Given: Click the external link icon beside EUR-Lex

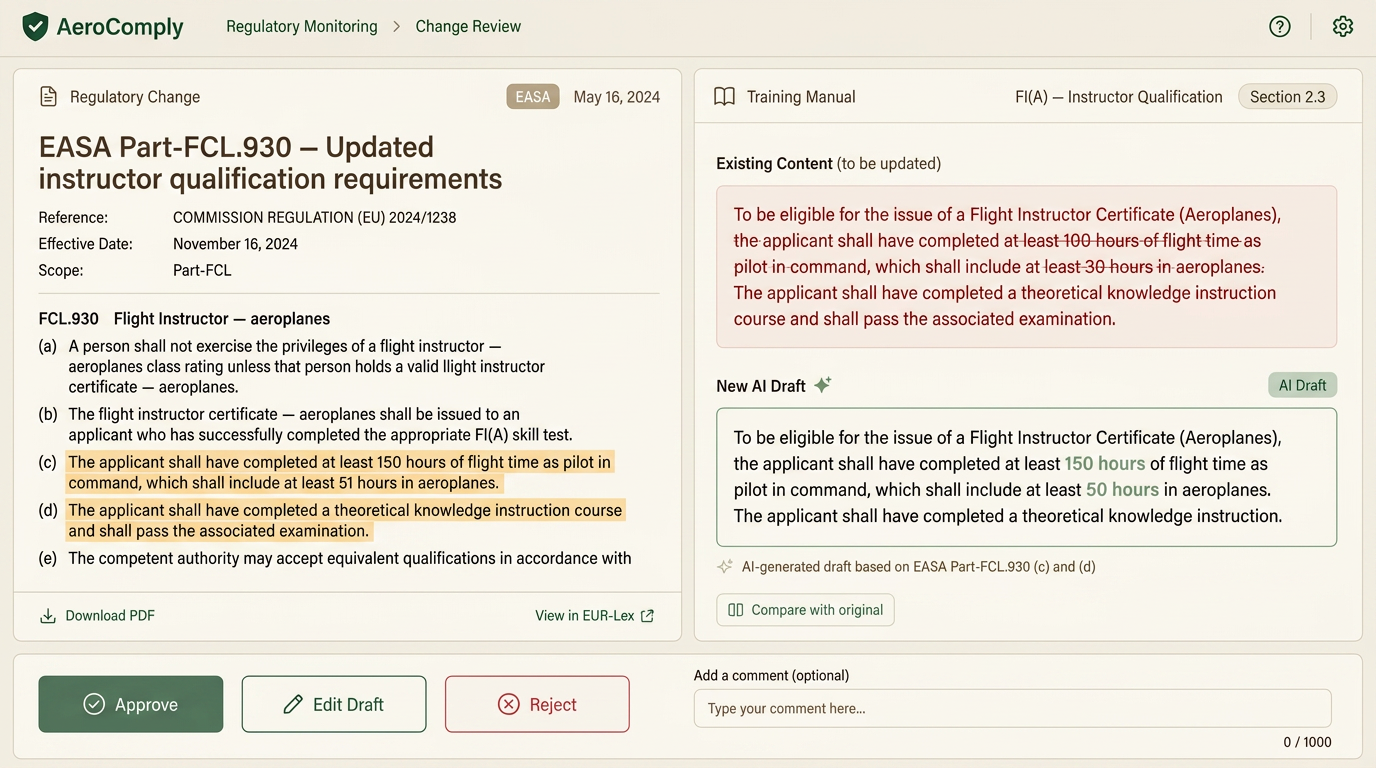Looking at the screenshot, I should [x=648, y=616].
